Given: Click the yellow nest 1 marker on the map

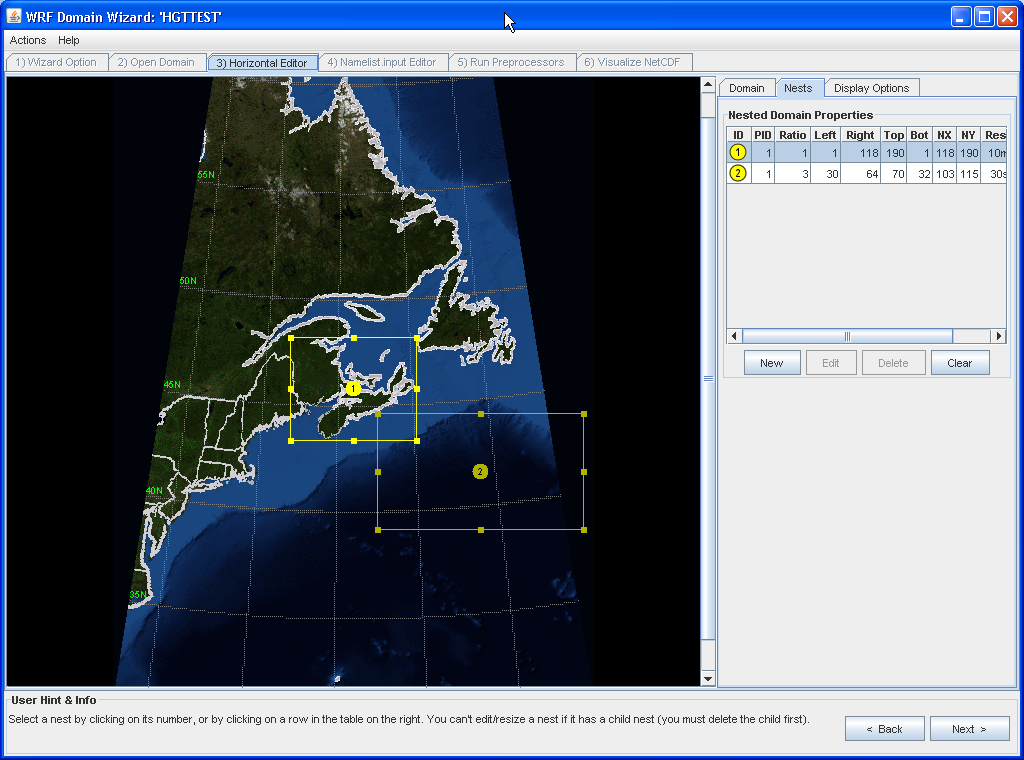Looking at the screenshot, I should (x=352, y=388).
